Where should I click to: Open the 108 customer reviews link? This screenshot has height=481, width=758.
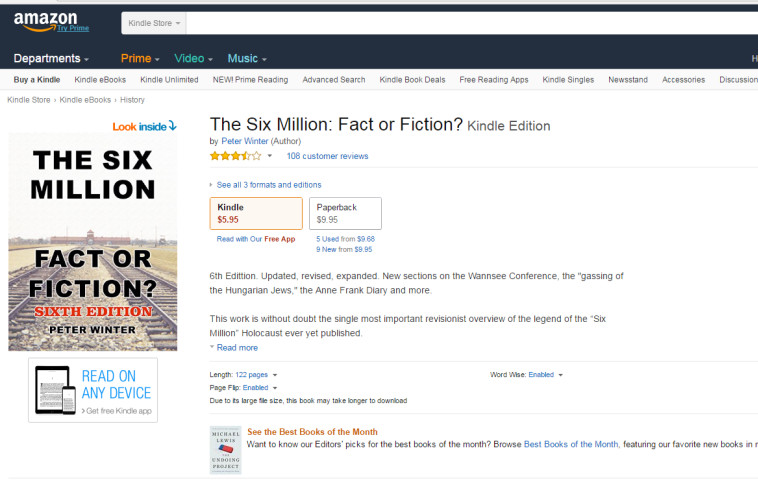327,156
